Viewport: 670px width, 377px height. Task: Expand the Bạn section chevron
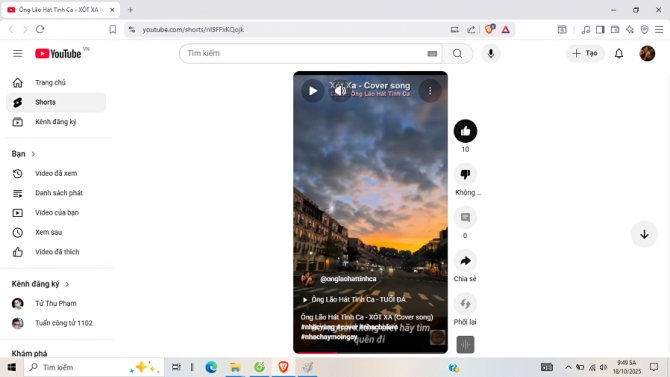tap(33, 154)
